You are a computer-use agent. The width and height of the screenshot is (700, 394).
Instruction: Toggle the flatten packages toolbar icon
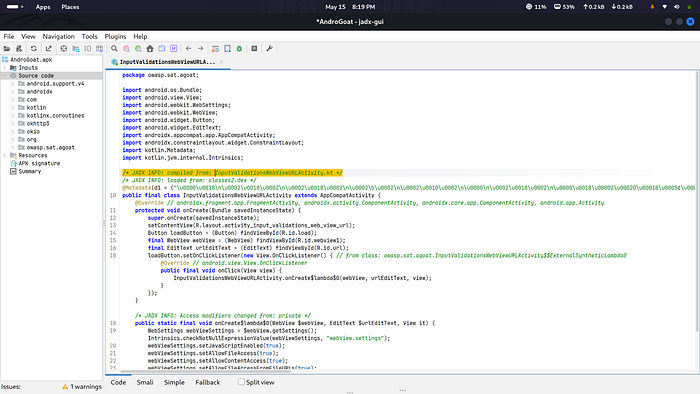point(75,49)
